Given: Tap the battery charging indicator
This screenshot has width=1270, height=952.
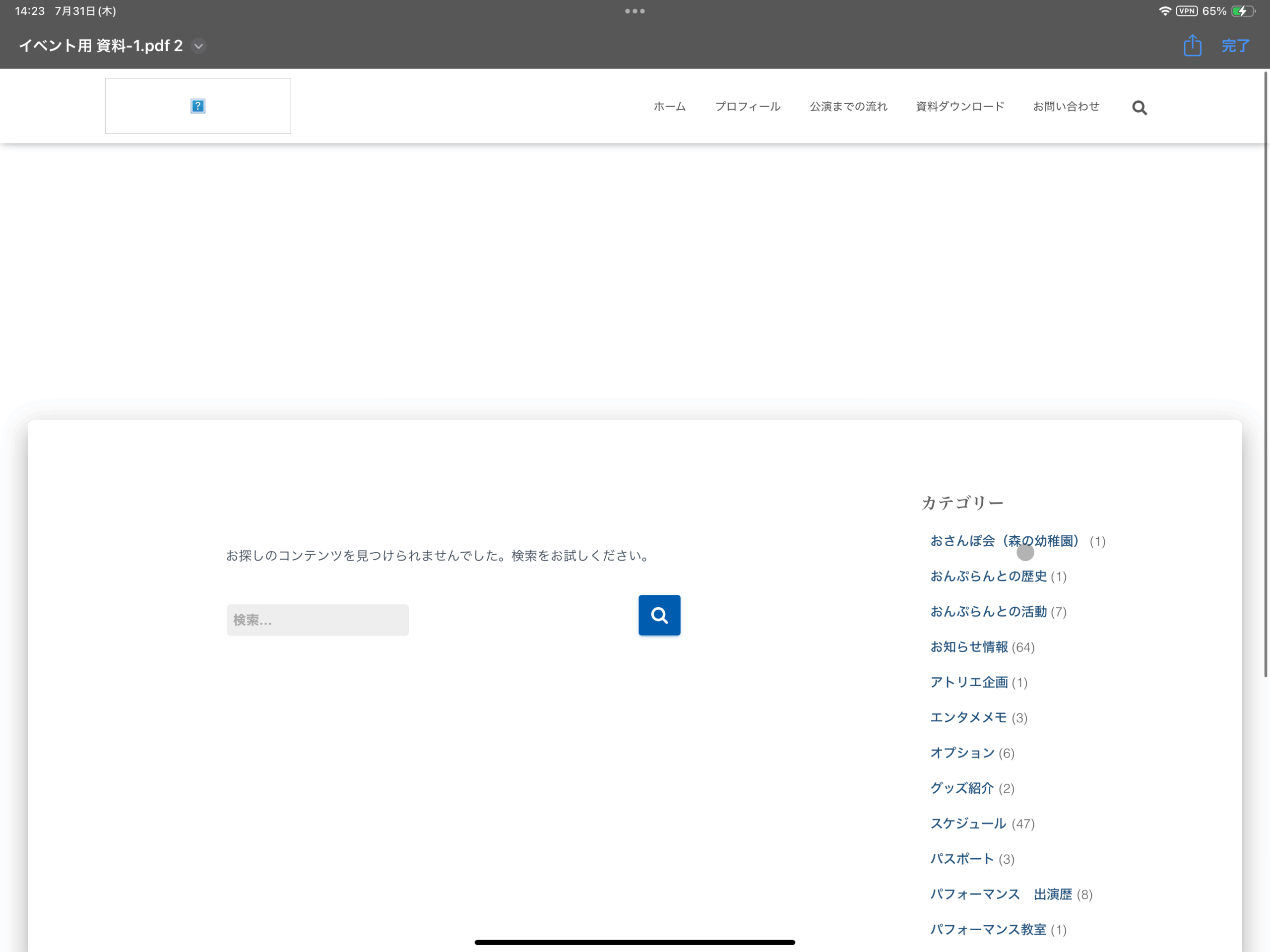Looking at the screenshot, I should (x=1242, y=10).
